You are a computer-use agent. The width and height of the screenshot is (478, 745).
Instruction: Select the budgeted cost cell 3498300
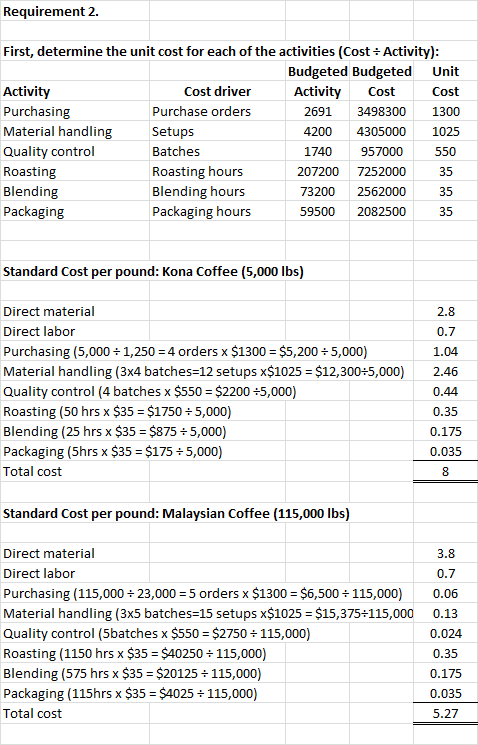tap(381, 111)
